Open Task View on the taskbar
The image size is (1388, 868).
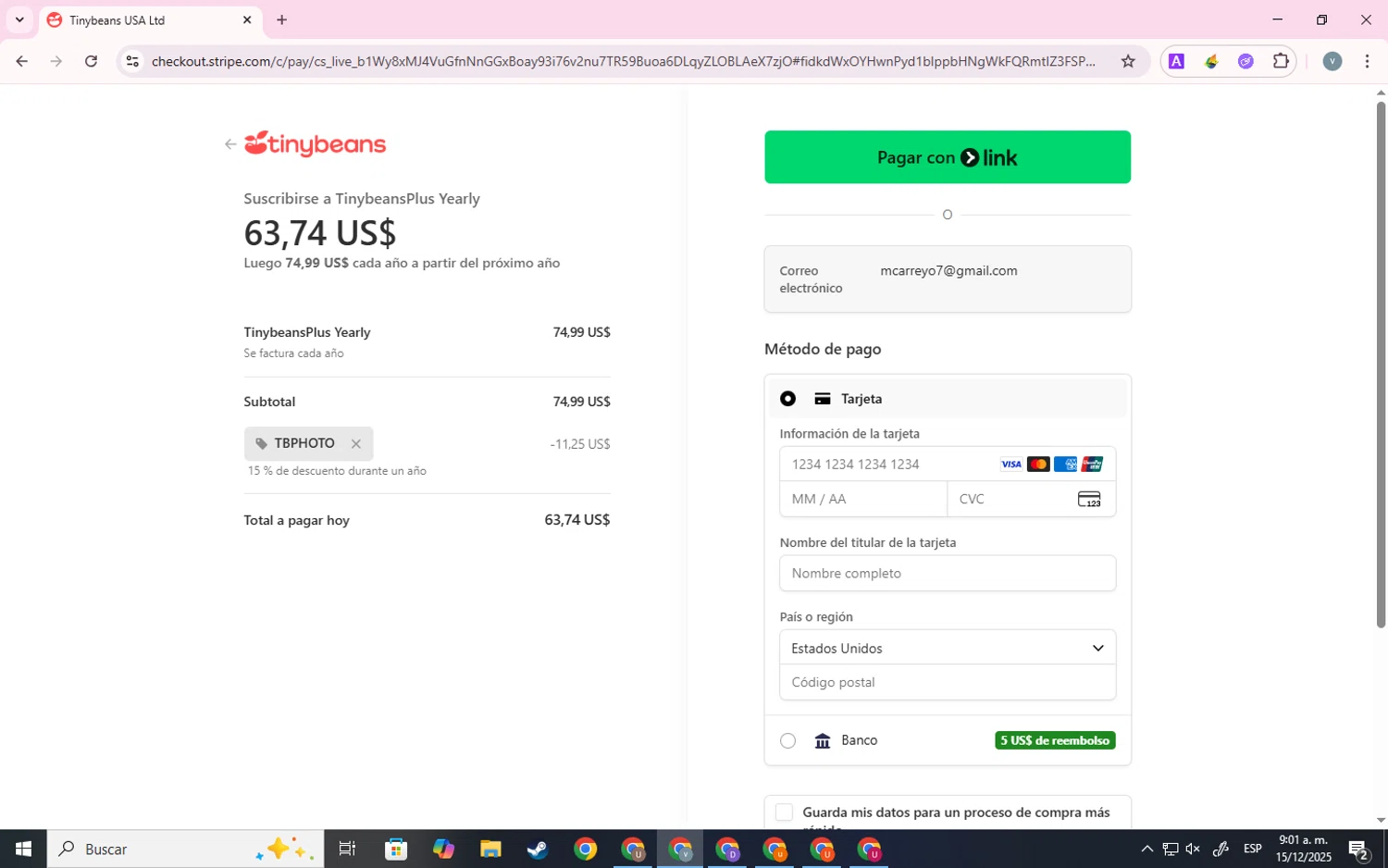(x=348, y=849)
